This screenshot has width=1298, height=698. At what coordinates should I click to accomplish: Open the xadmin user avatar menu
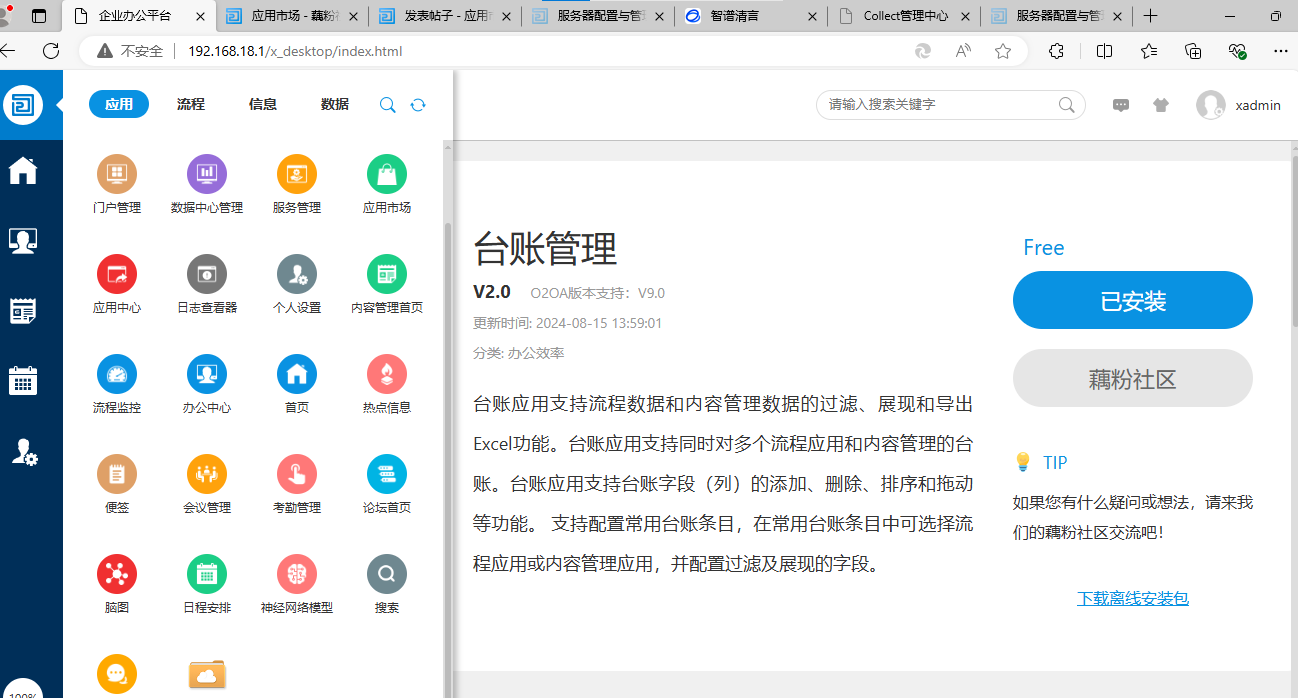[x=1211, y=105]
